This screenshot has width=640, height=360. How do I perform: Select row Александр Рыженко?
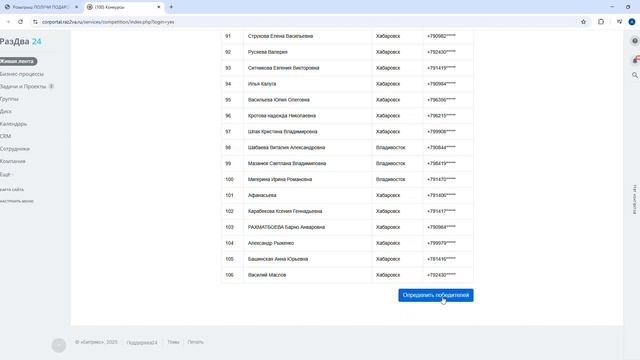pos(347,243)
